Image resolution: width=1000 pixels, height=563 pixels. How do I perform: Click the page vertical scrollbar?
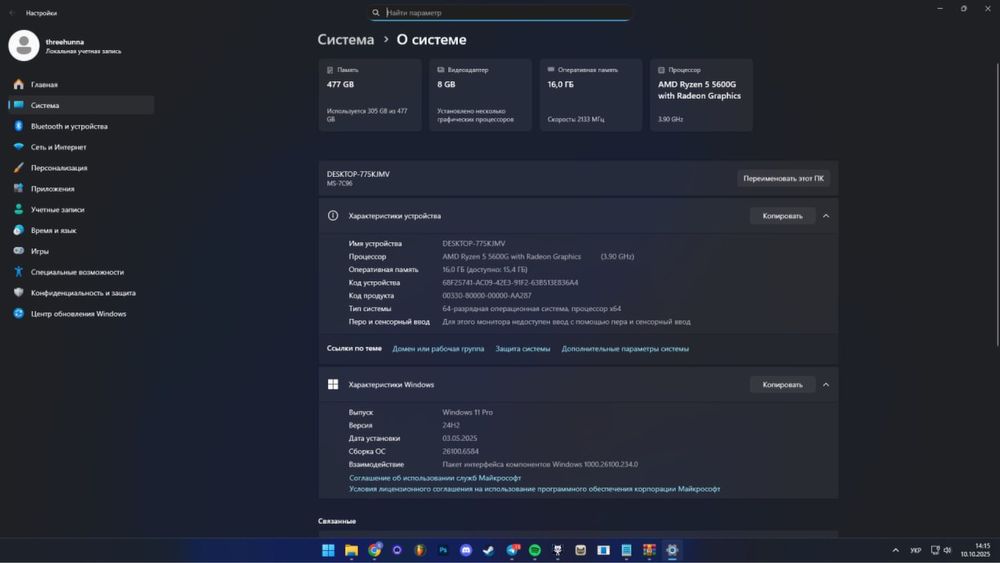(997, 204)
